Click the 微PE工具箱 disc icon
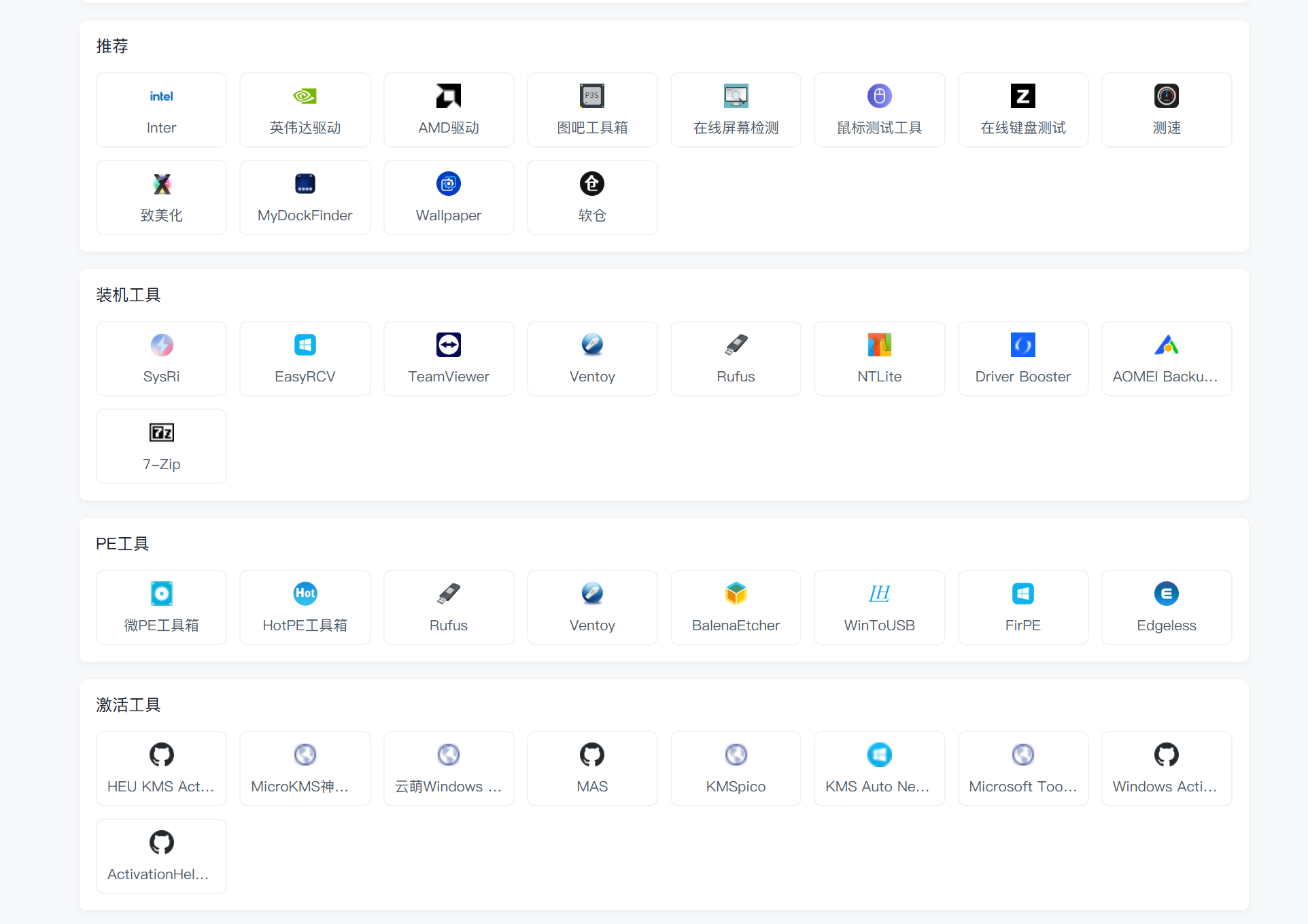The image size is (1308, 924). pos(161,594)
